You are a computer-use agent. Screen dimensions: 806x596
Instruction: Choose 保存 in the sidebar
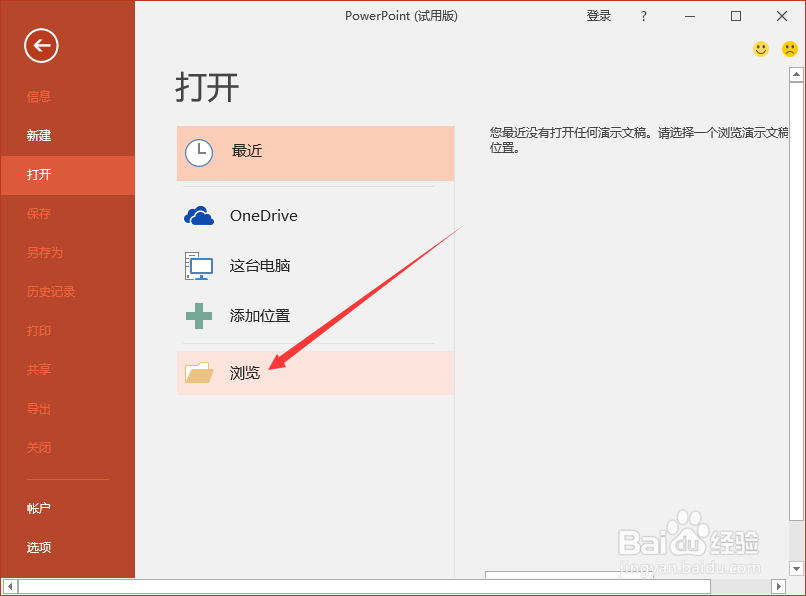(x=39, y=213)
